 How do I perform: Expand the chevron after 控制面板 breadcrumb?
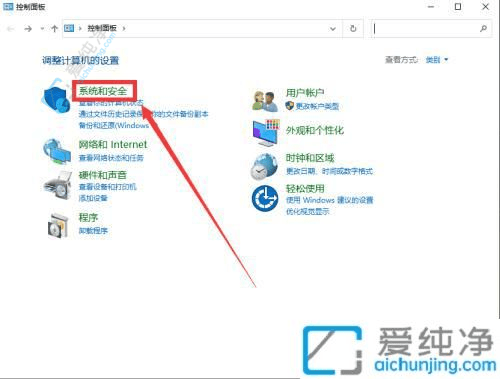[124, 28]
